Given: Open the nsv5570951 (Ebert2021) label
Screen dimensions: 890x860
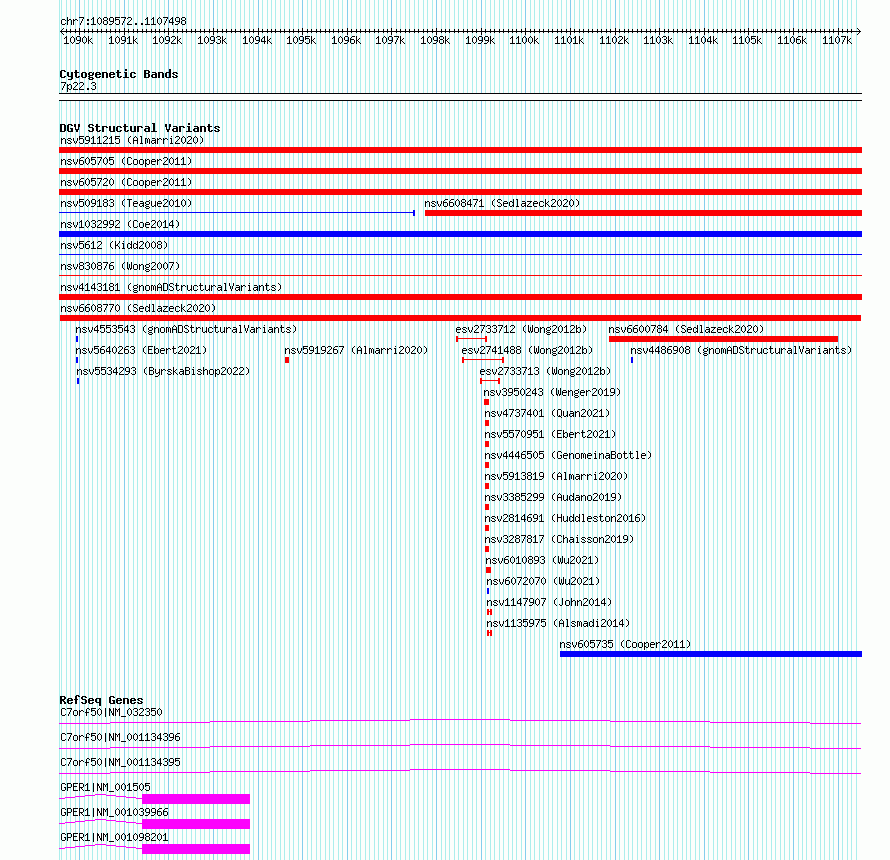Looking at the screenshot, I should (x=550, y=434).
